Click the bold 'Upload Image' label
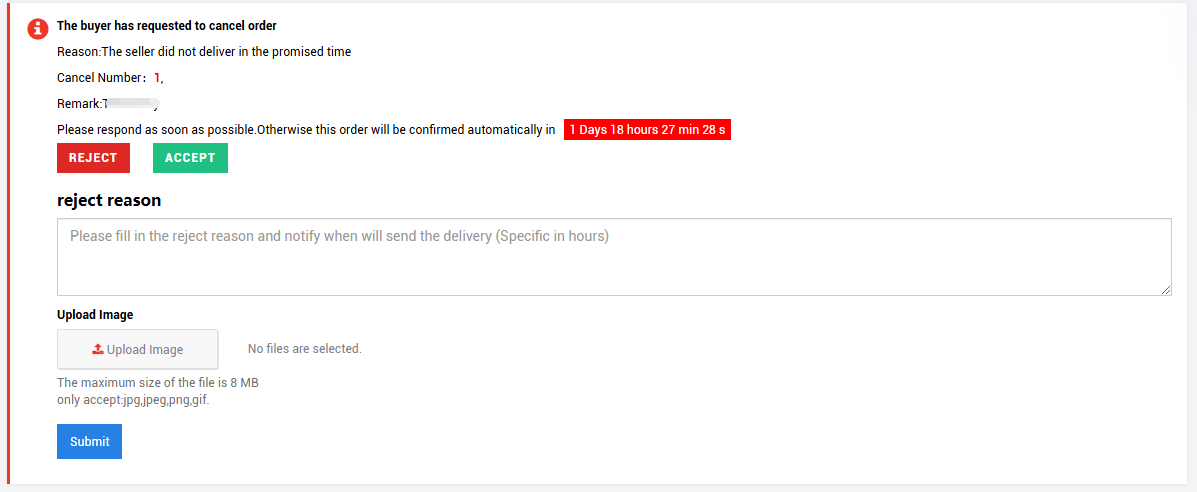 click(x=95, y=315)
